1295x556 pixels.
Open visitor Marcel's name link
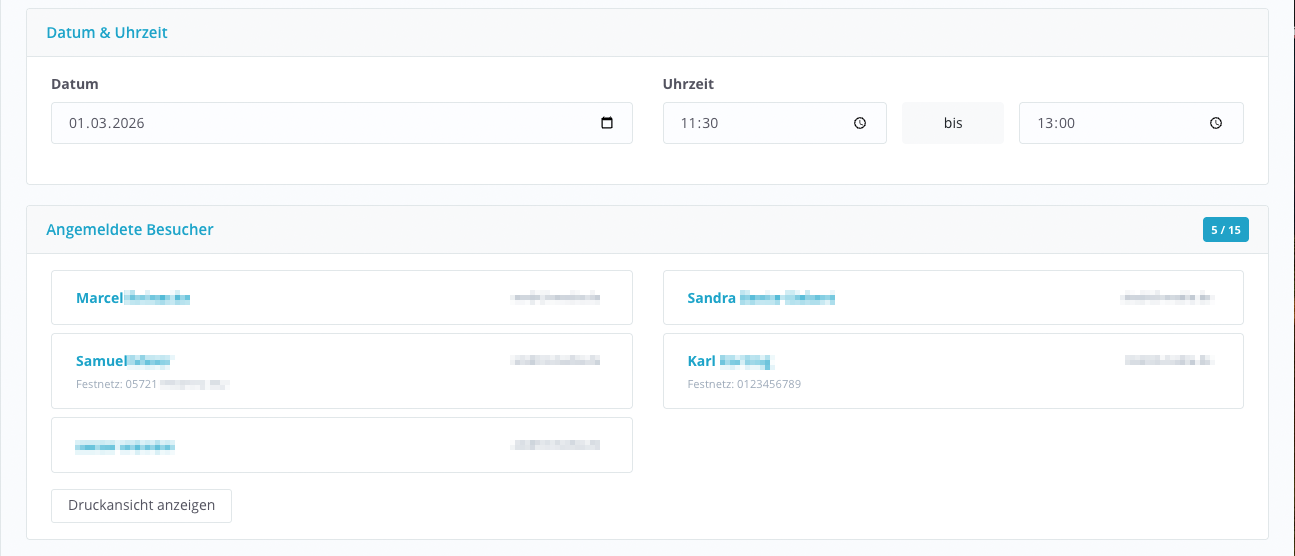pos(132,298)
